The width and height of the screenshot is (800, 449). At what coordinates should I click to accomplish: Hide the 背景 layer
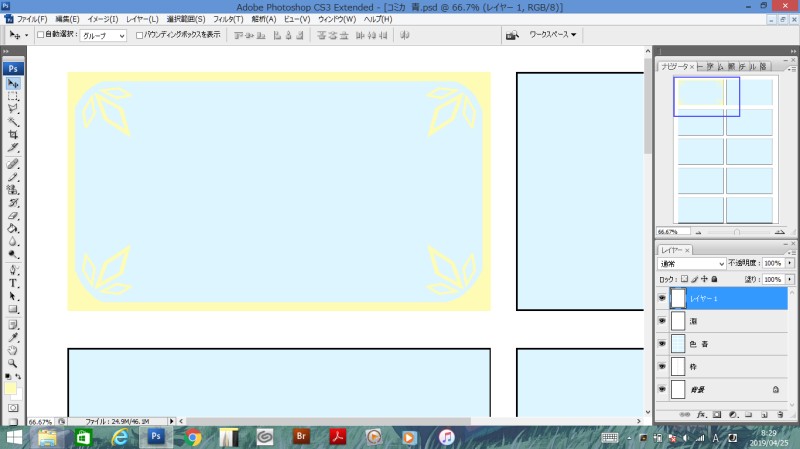(662, 389)
